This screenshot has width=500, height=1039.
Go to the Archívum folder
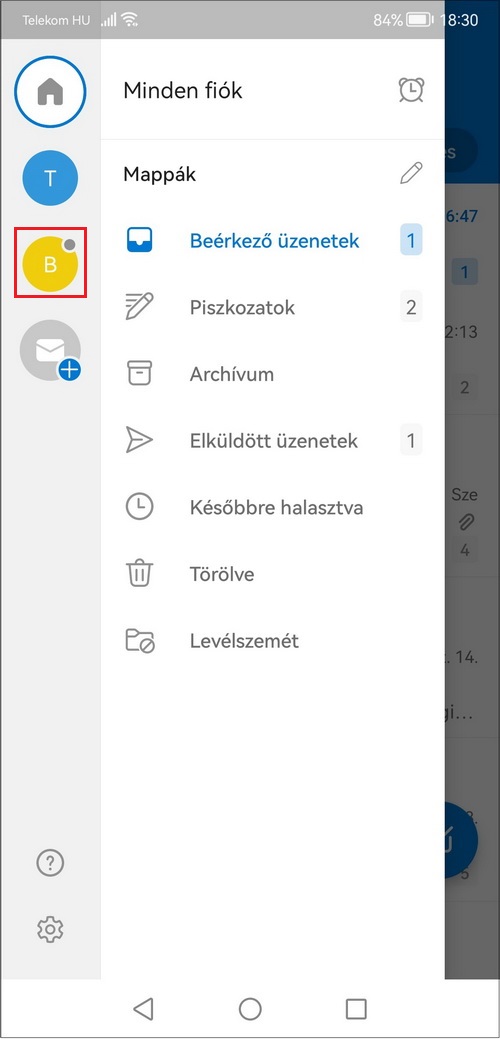(x=272, y=374)
